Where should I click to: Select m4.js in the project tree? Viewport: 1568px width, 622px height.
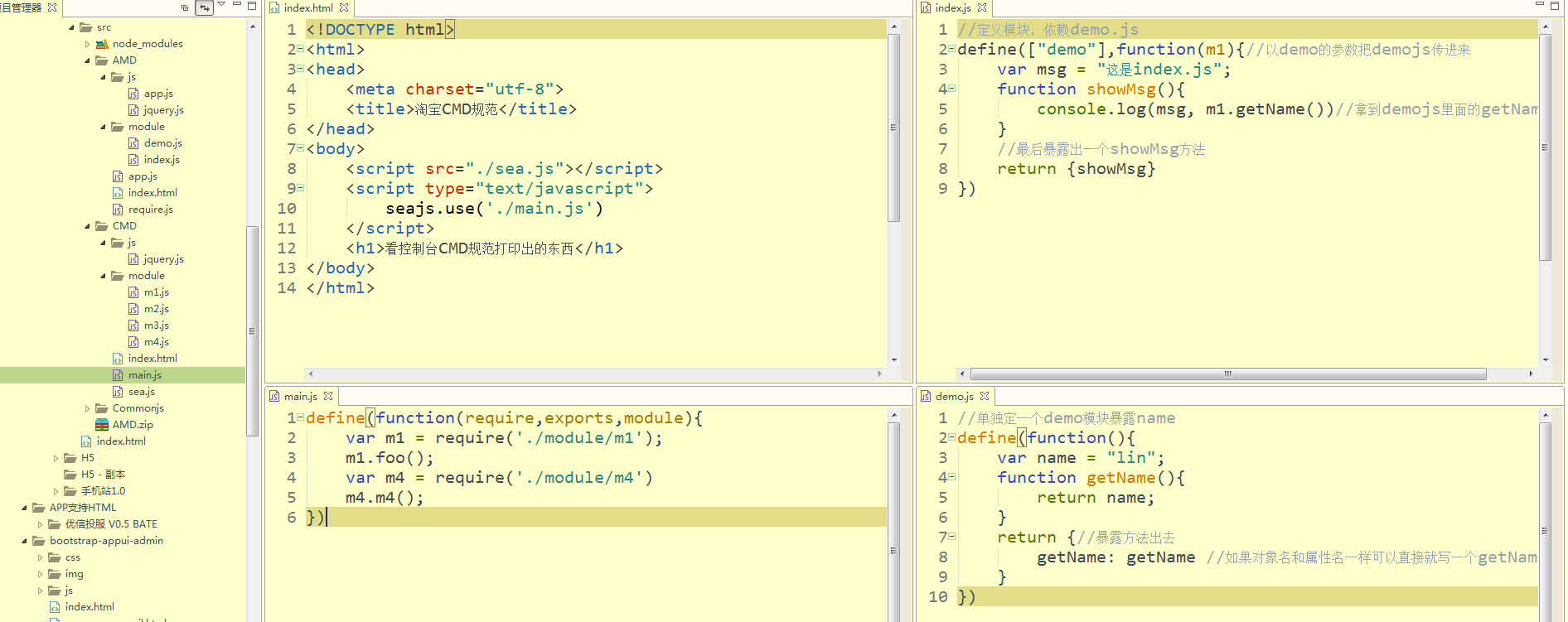(157, 342)
